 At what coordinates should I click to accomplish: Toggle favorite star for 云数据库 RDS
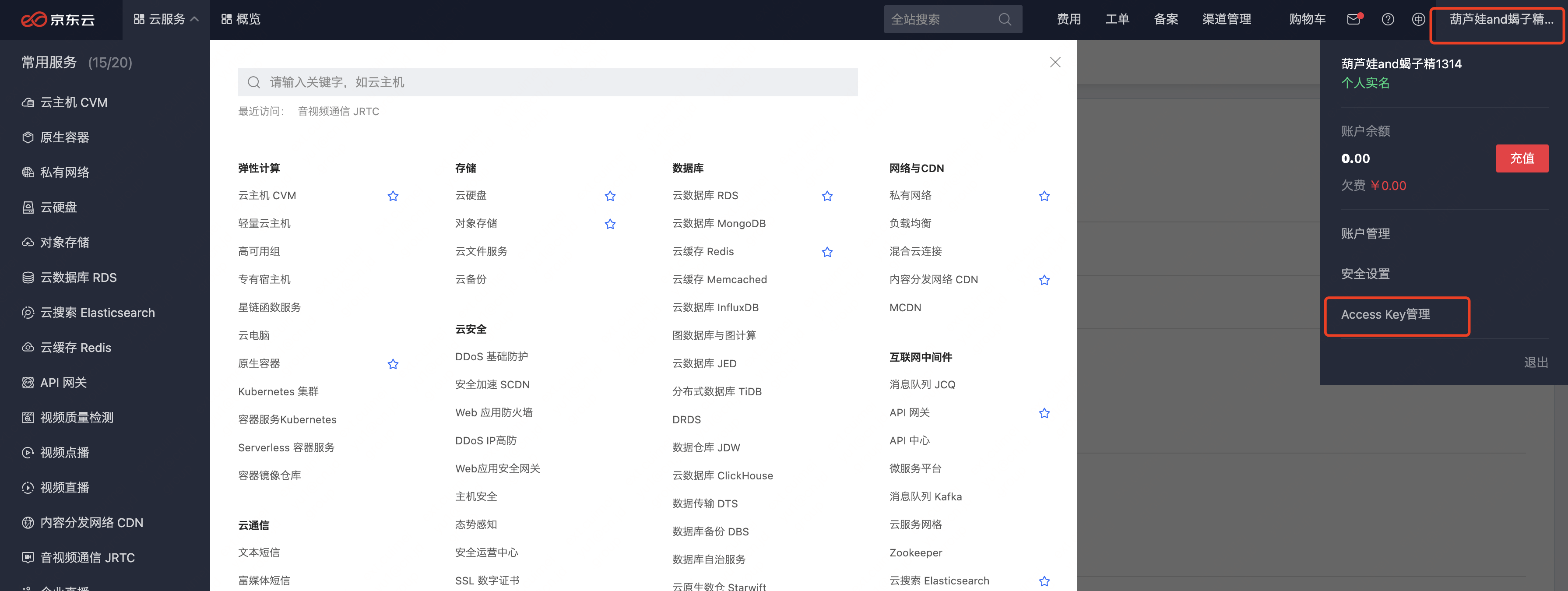(827, 196)
